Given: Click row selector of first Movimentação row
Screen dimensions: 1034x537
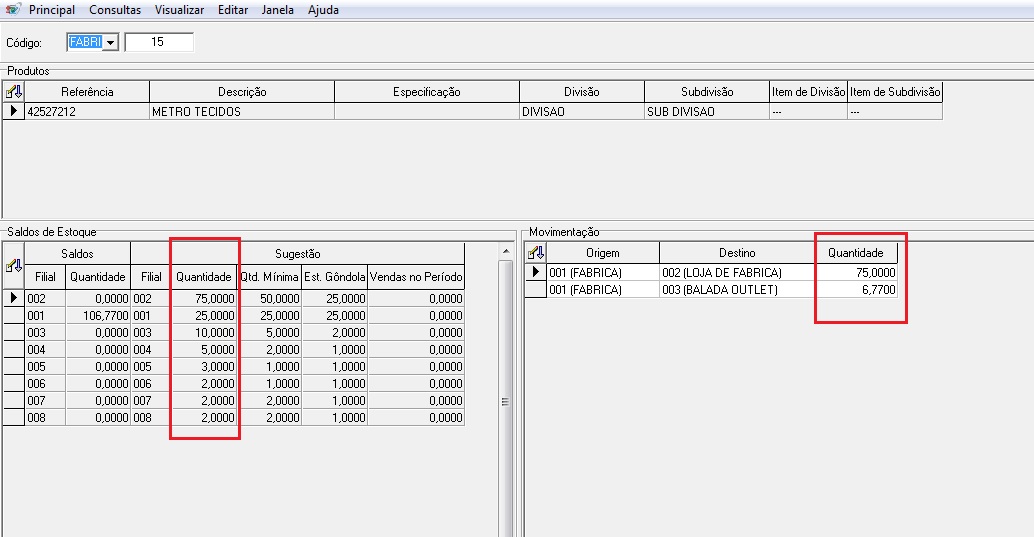Looking at the screenshot, I should [536, 272].
